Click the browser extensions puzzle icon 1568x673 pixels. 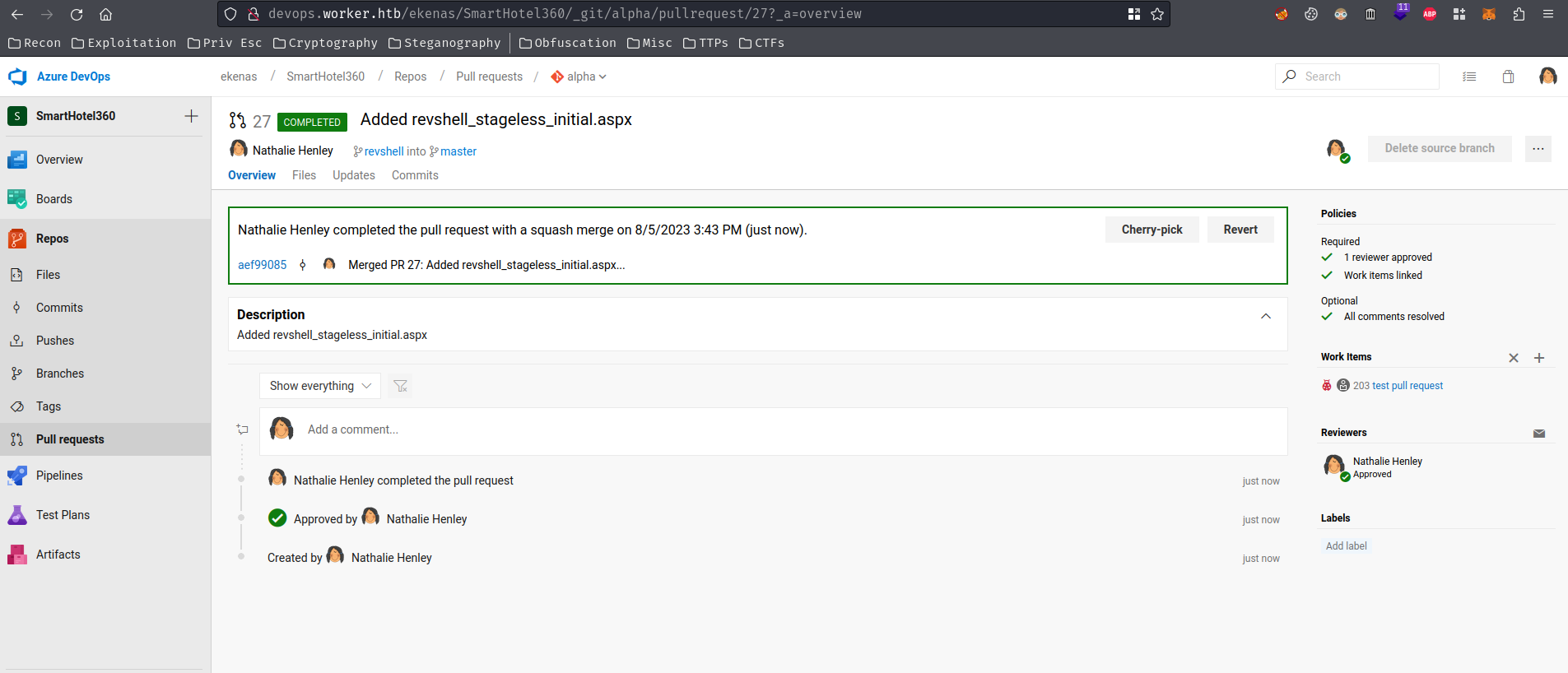pos(1519,14)
